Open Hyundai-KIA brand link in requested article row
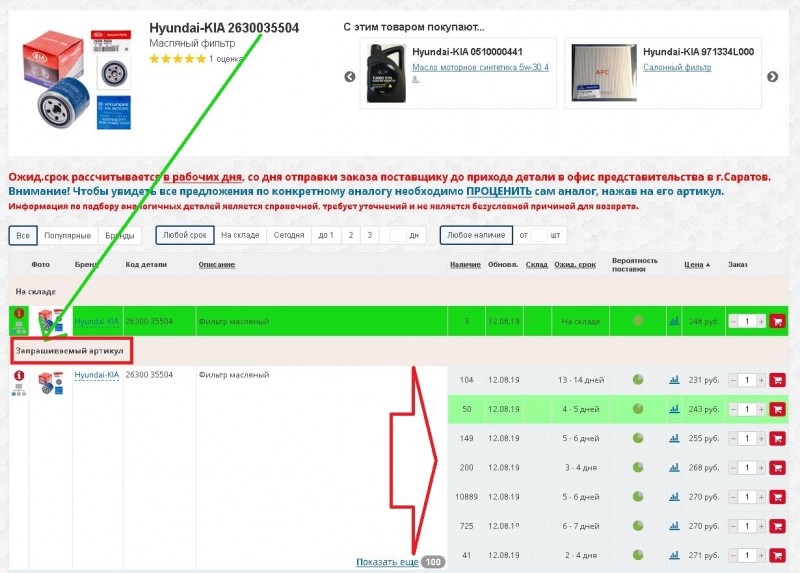 tap(96, 375)
